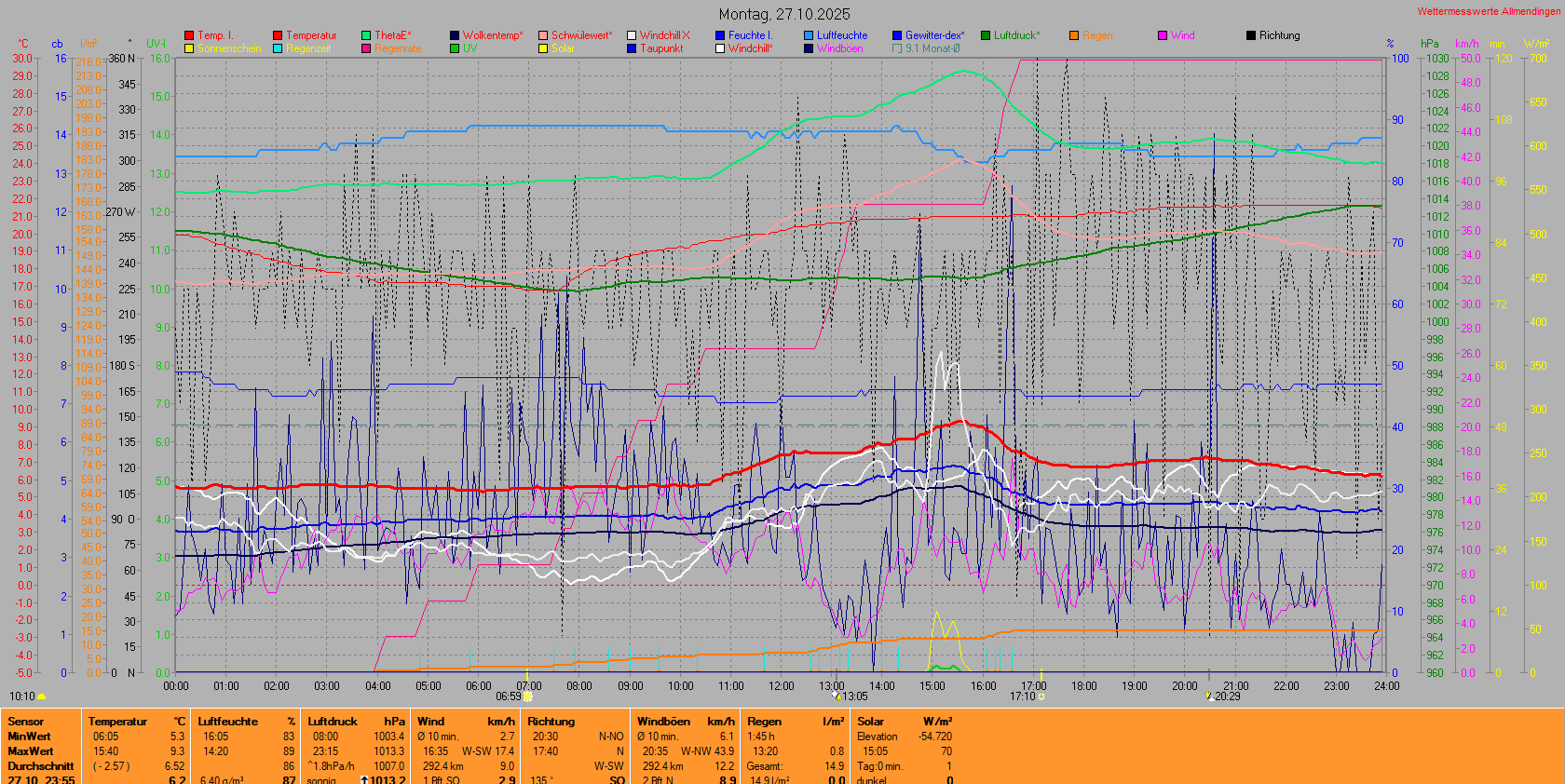
Task: Open the Wettermesswerte Allmendingen link
Action: point(1489,11)
